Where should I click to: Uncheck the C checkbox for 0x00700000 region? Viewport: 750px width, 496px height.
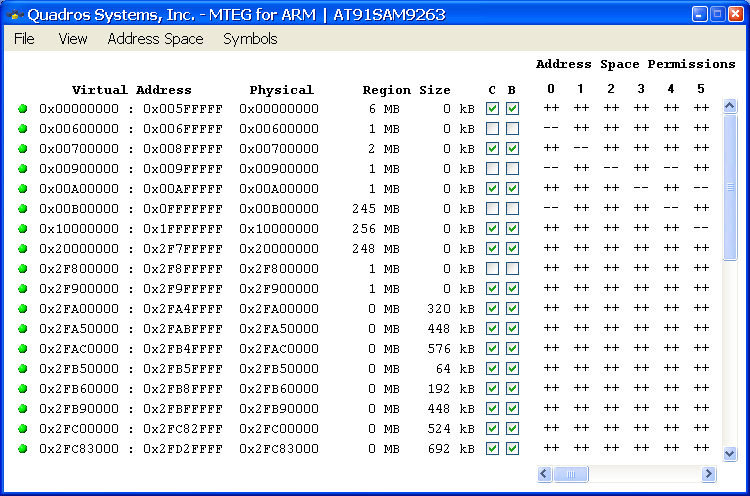point(492,149)
